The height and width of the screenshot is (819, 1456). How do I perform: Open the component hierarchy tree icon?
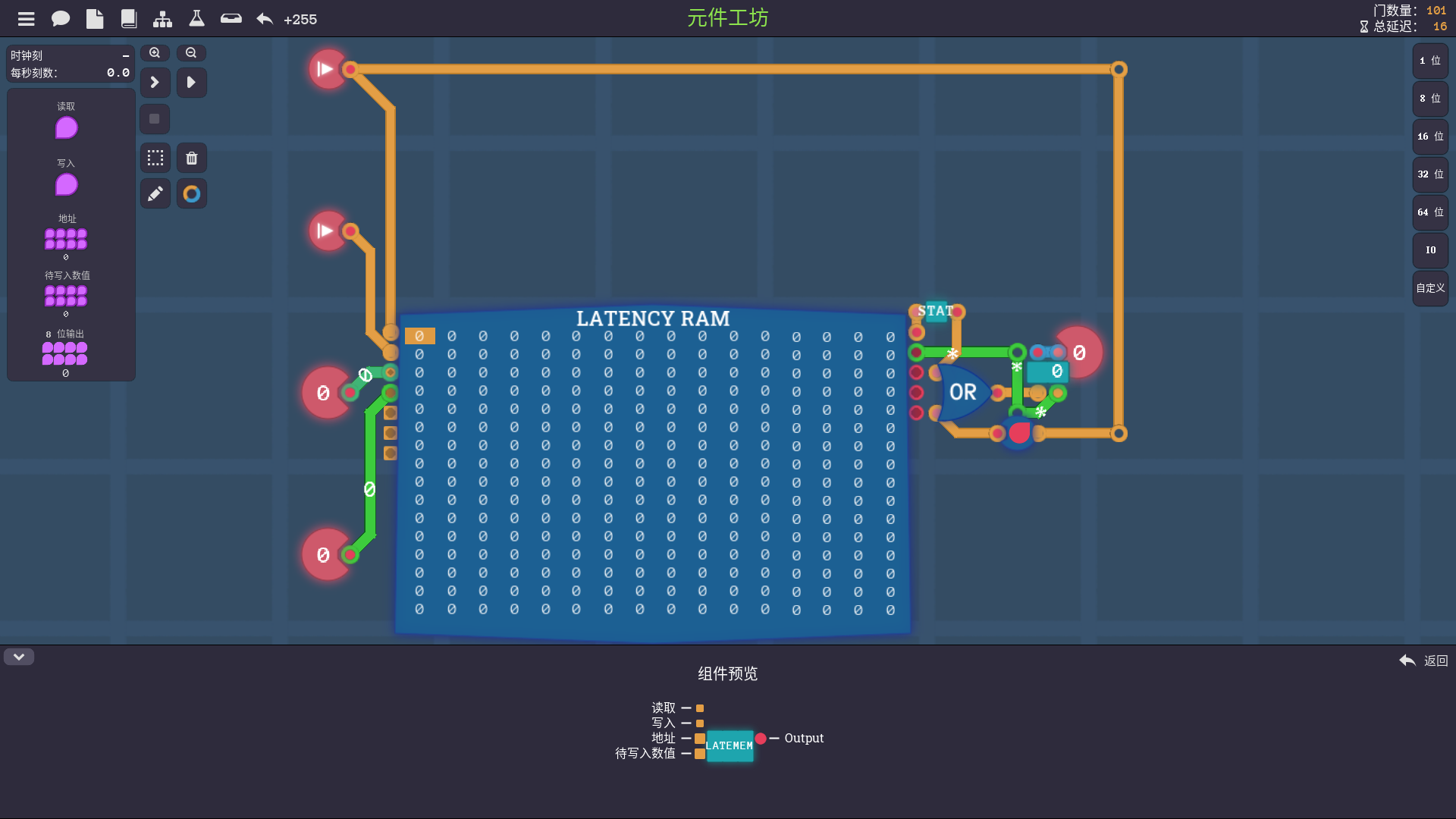[162, 19]
